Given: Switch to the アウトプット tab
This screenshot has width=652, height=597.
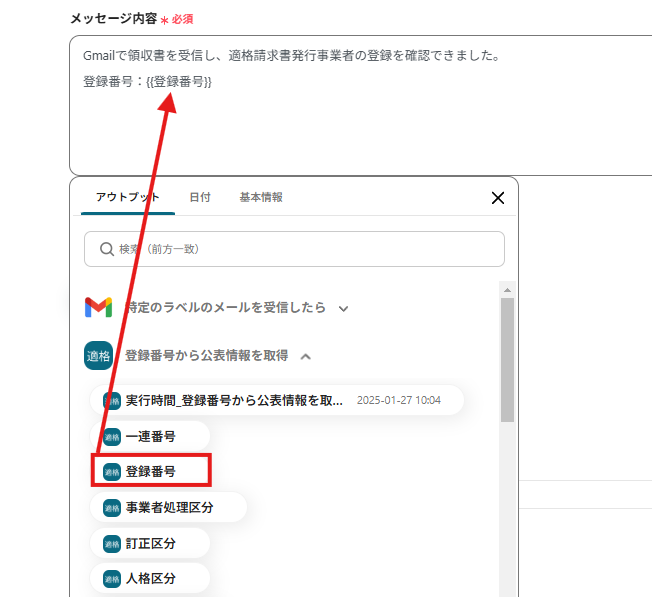Looking at the screenshot, I should pos(128,197).
